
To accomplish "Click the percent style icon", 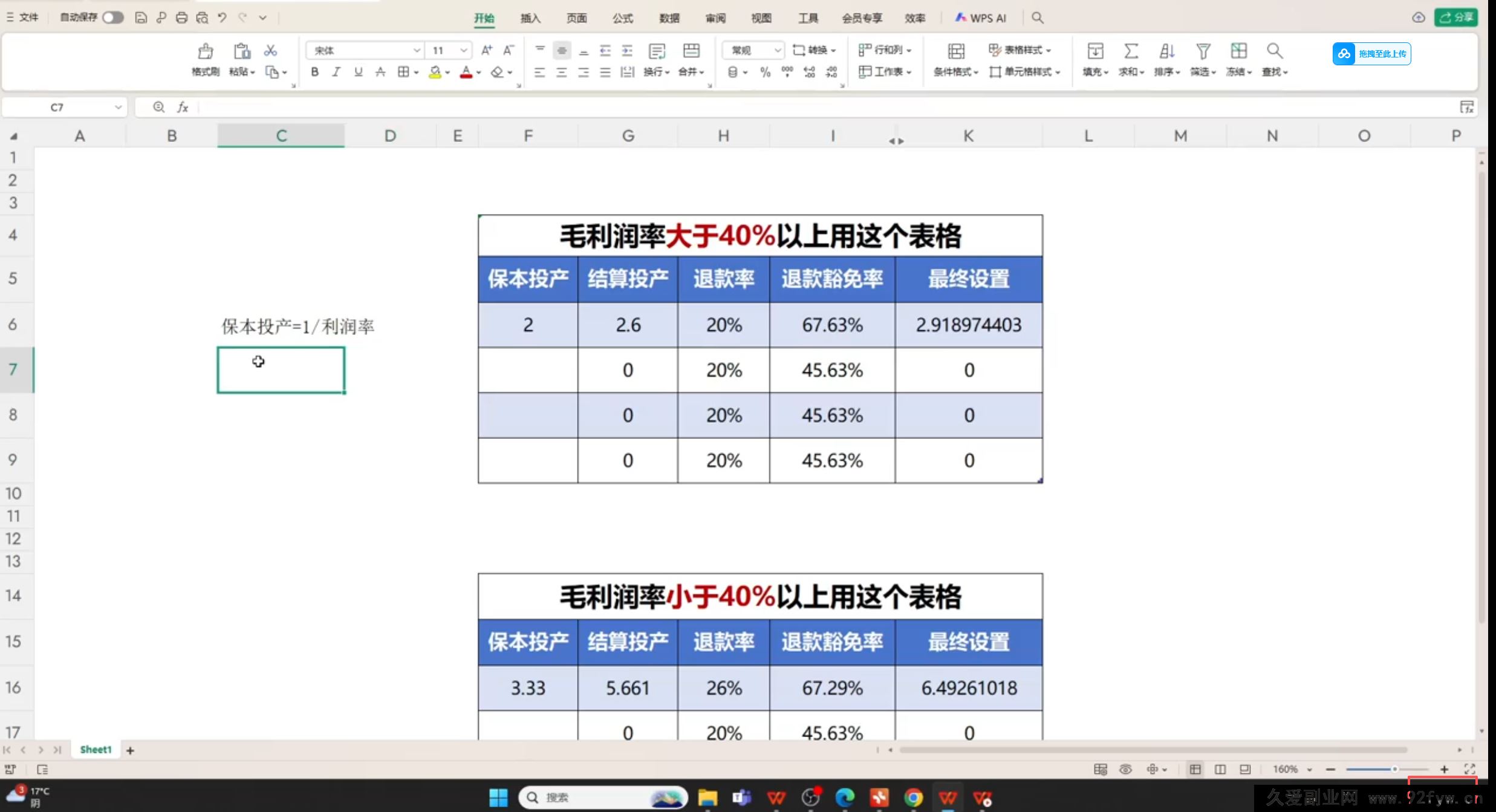I will (x=764, y=72).
